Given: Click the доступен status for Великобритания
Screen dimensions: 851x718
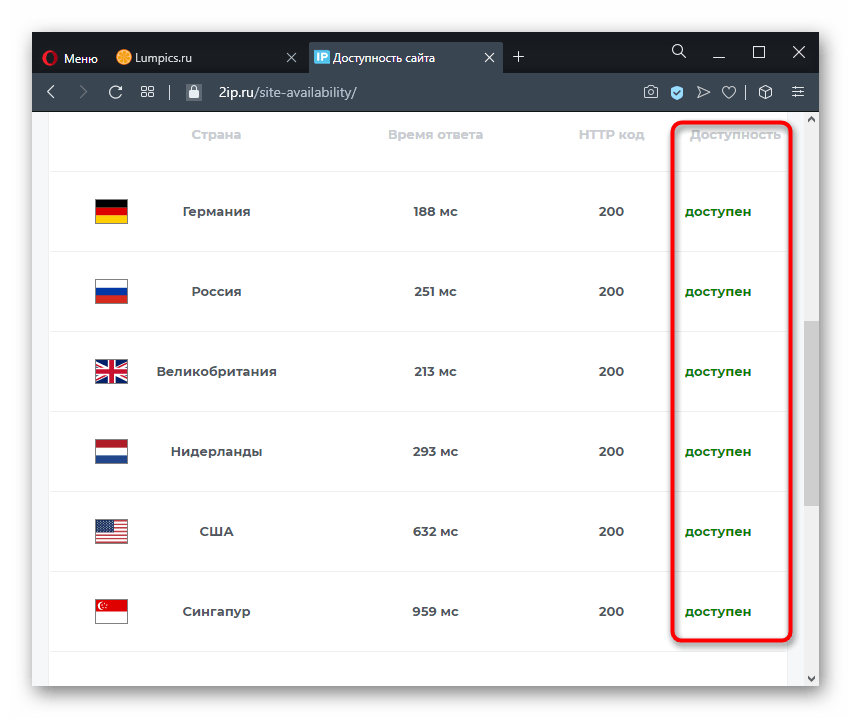Looking at the screenshot, I should (x=717, y=372).
